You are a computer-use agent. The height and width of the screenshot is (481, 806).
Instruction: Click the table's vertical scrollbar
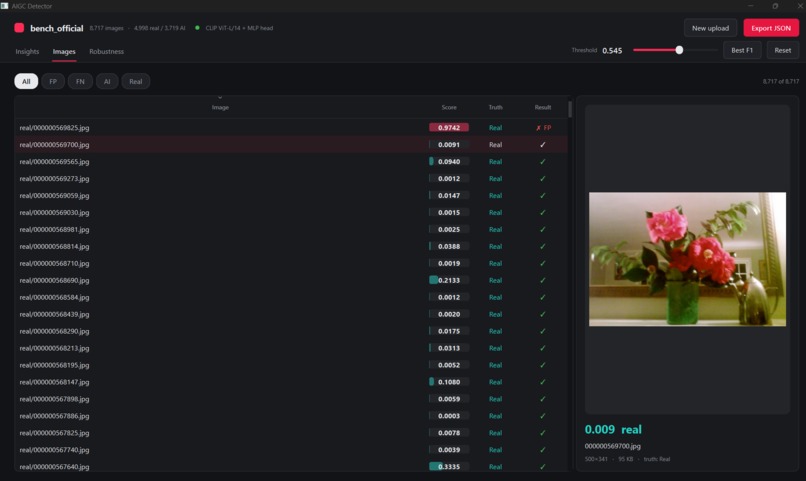click(570, 109)
